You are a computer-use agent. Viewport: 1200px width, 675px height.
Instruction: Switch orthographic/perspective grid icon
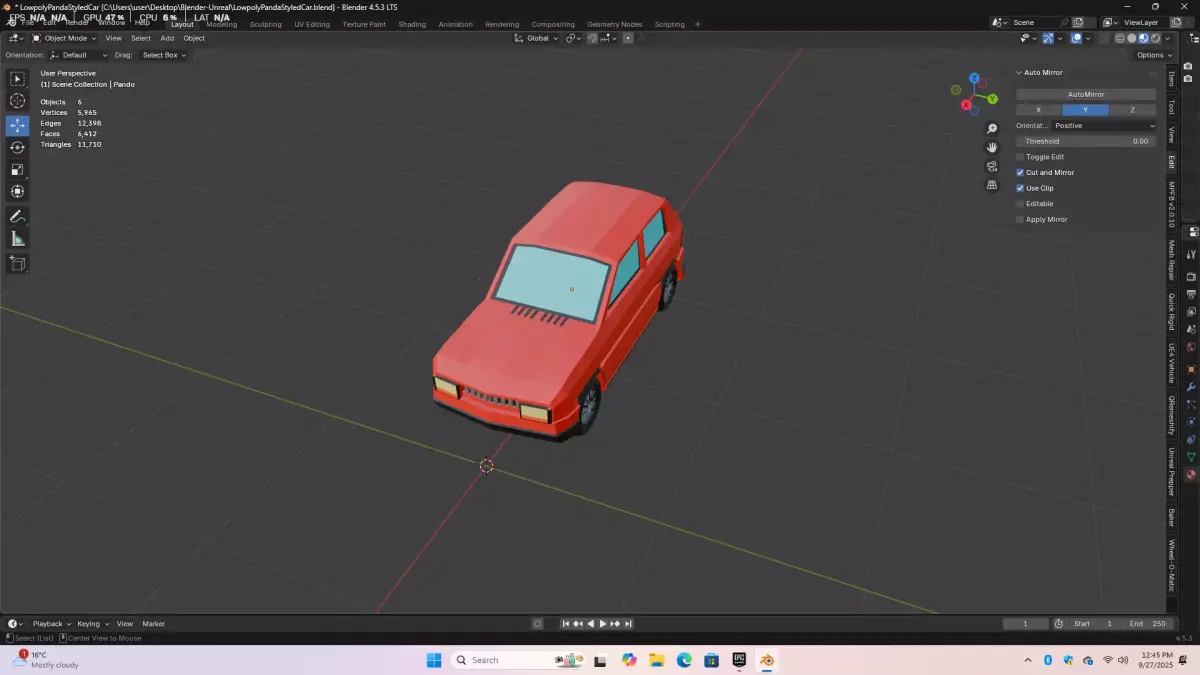coord(992,185)
